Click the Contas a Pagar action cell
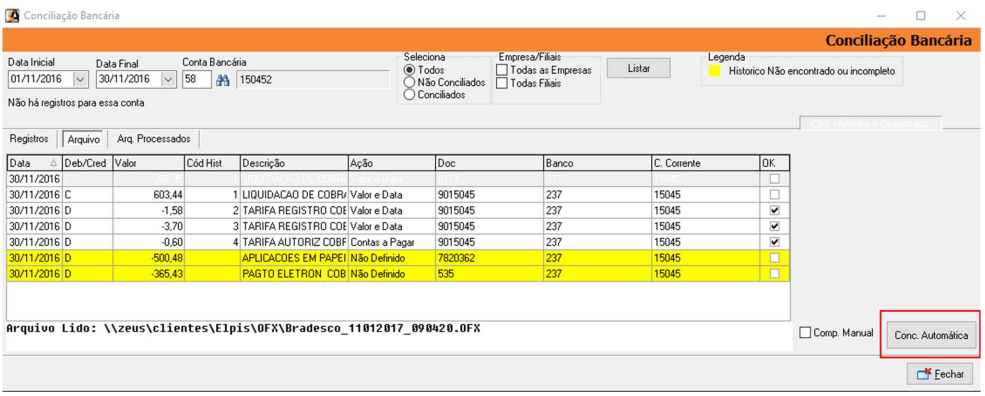985x396 pixels. click(391, 241)
